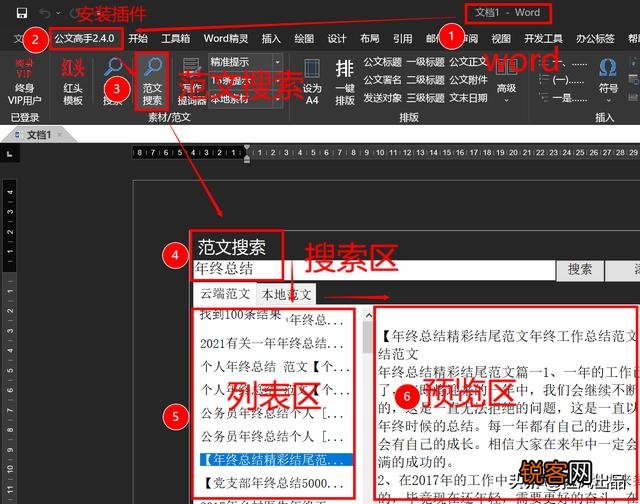Apply the 公文署名 style
This screenshot has height=504, width=640.
(382, 80)
